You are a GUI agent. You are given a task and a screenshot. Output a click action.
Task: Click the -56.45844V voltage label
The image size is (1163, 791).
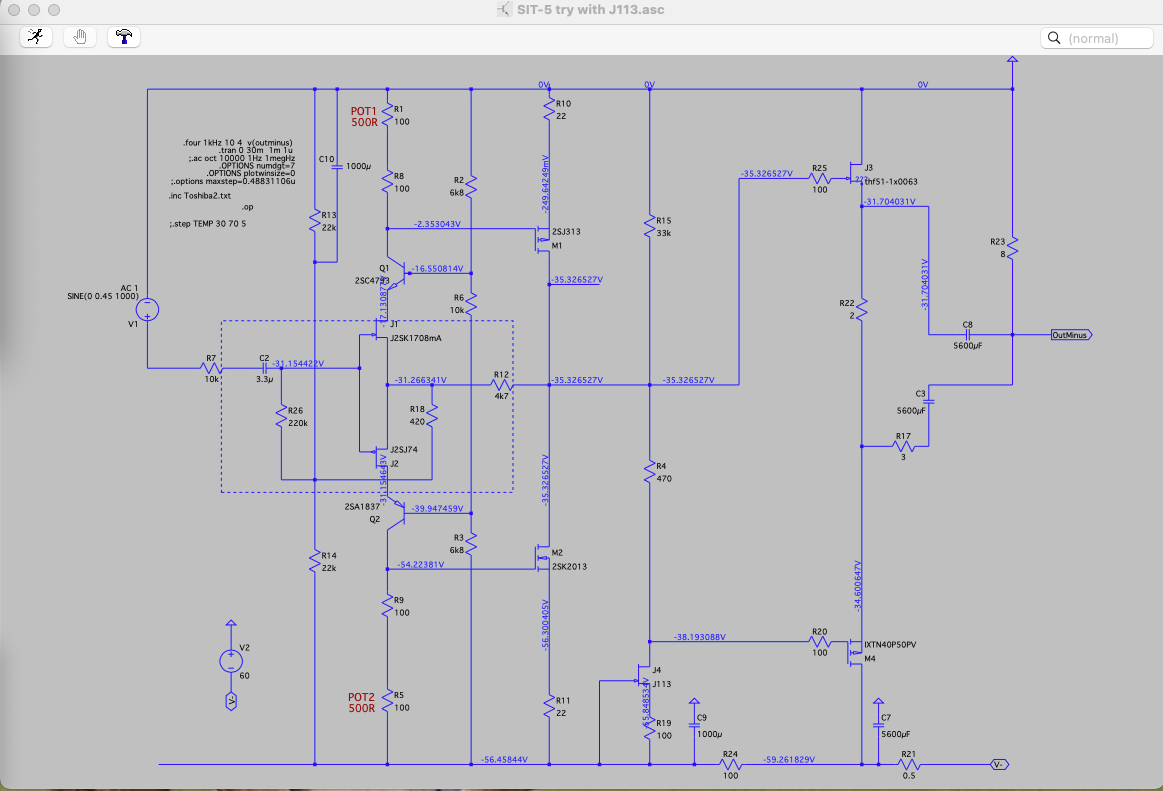pyautogui.click(x=504, y=760)
